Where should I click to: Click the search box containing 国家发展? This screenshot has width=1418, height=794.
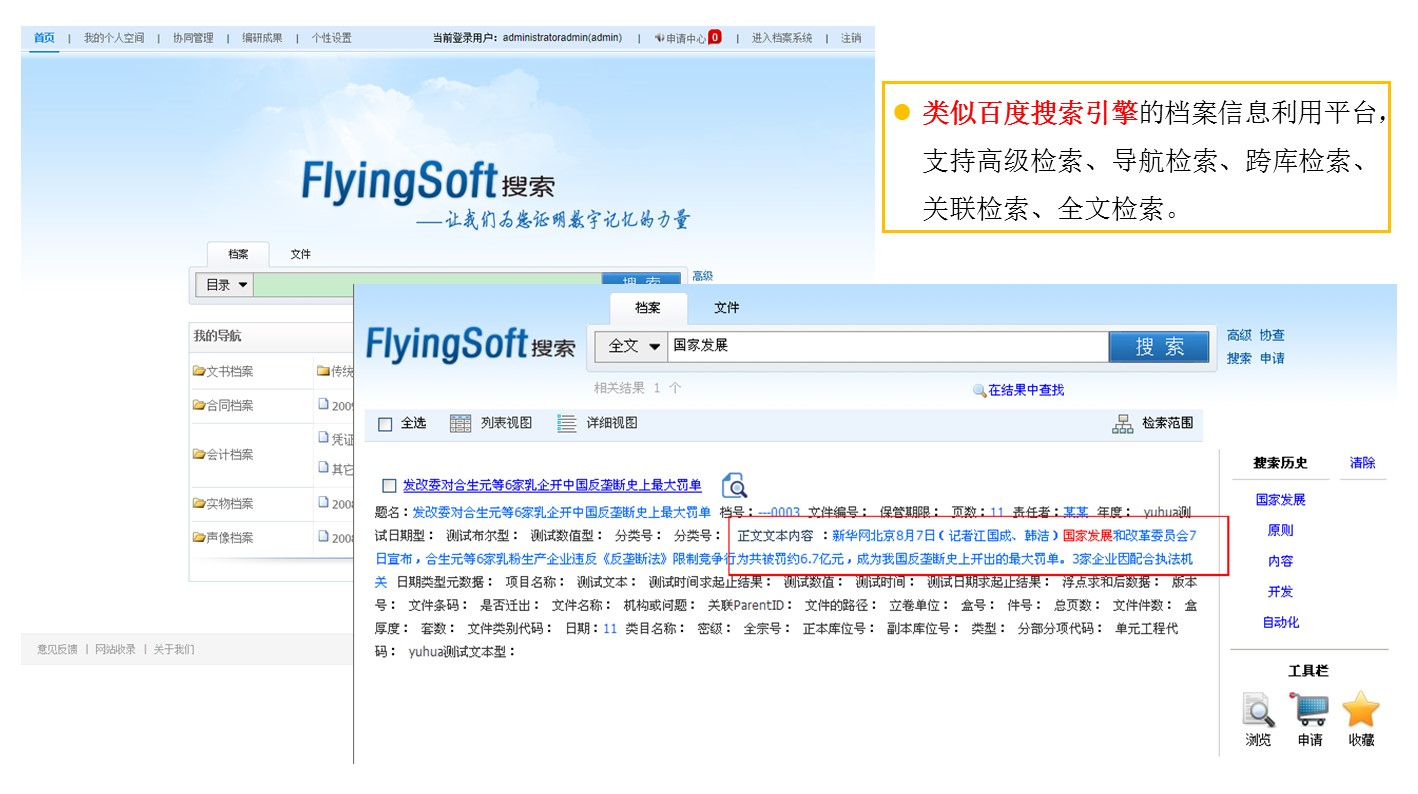coord(888,347)
